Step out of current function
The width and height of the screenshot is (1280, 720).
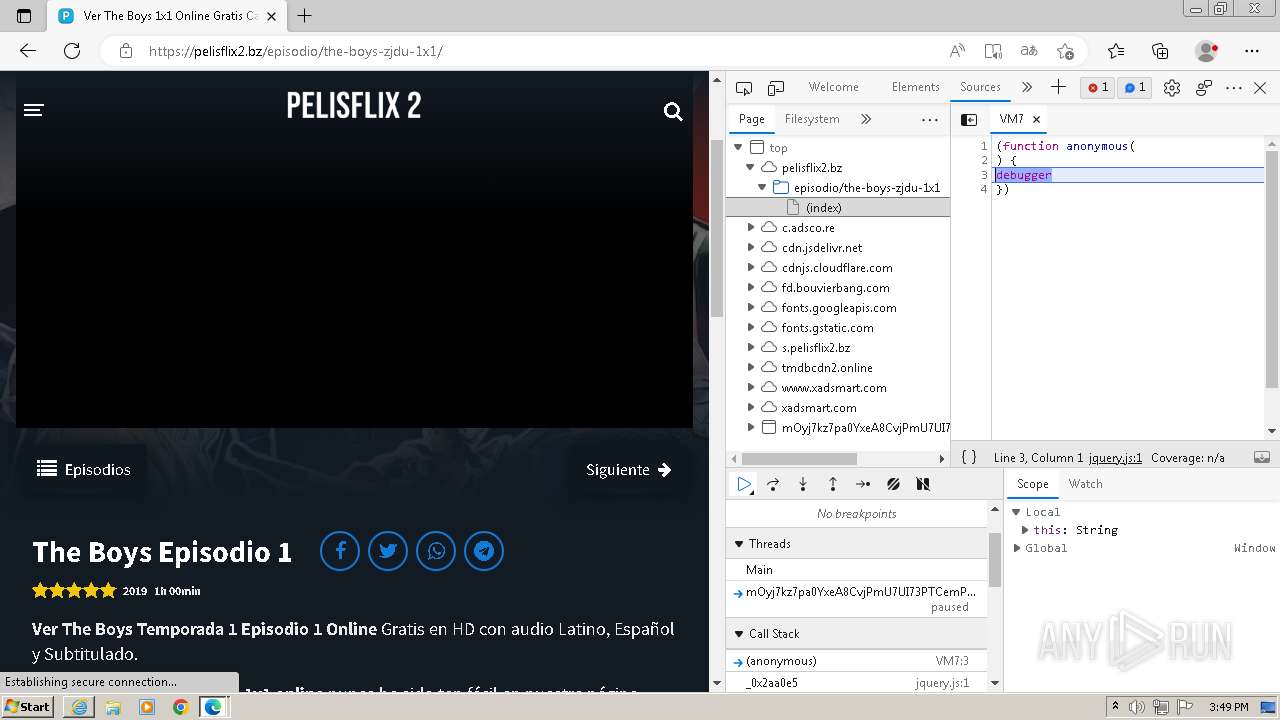click(x=832, y=484)
